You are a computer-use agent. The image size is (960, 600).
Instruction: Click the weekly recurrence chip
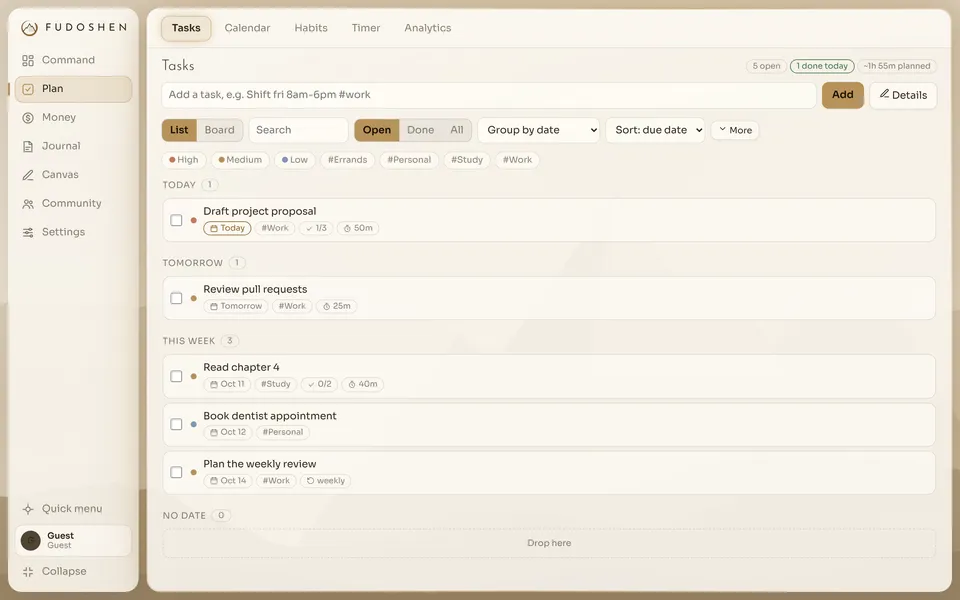pyautogui.click(x=325, y=481)
